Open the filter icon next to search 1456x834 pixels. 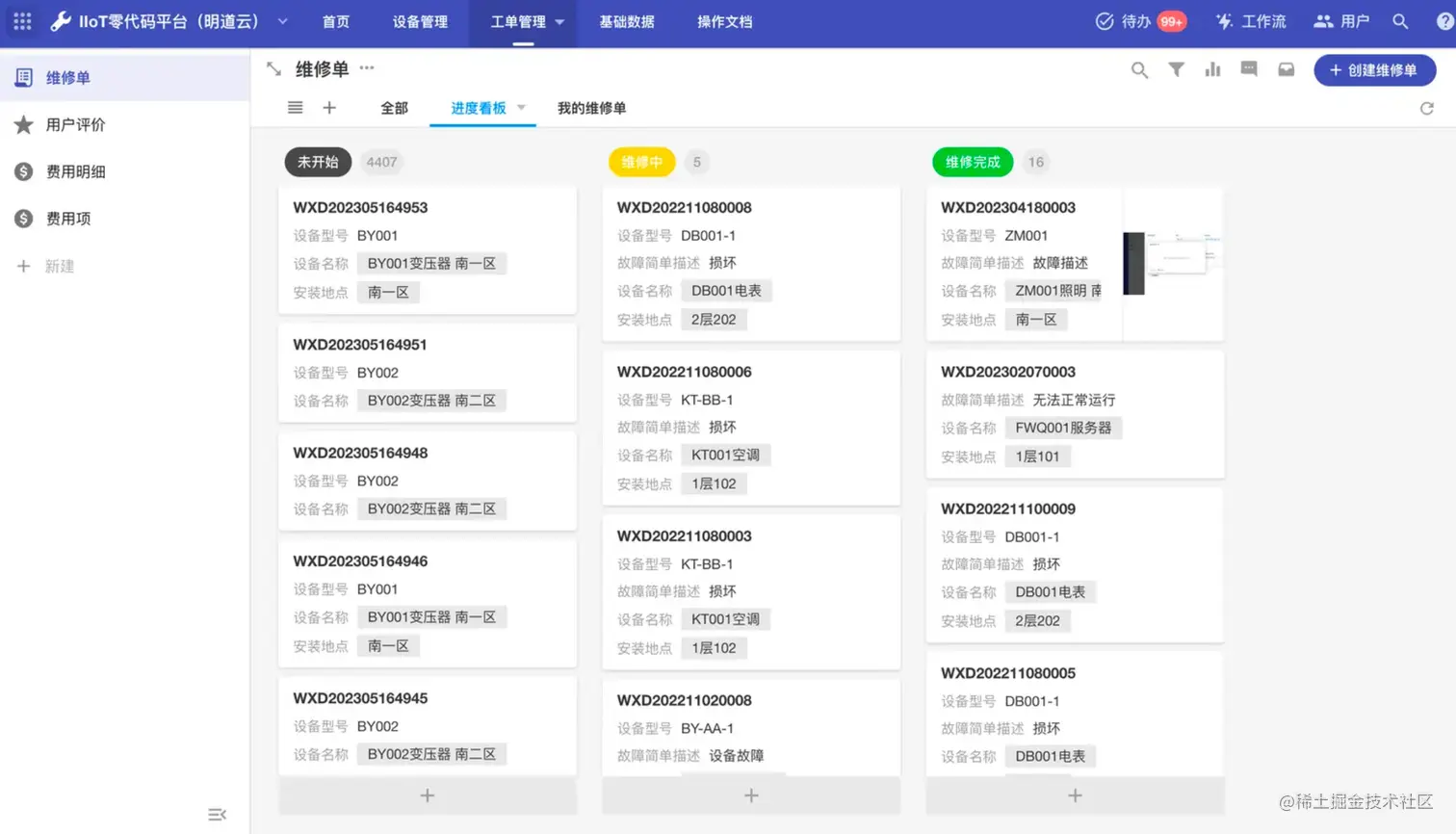coord(1176,69)
